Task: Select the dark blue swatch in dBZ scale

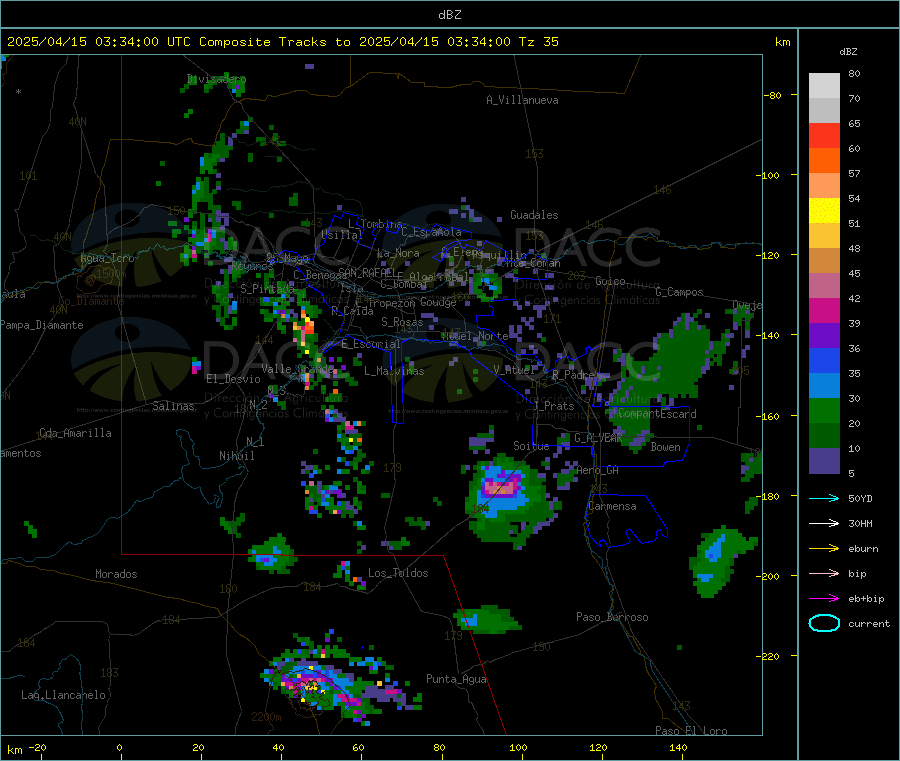Action: coord(824,361)
